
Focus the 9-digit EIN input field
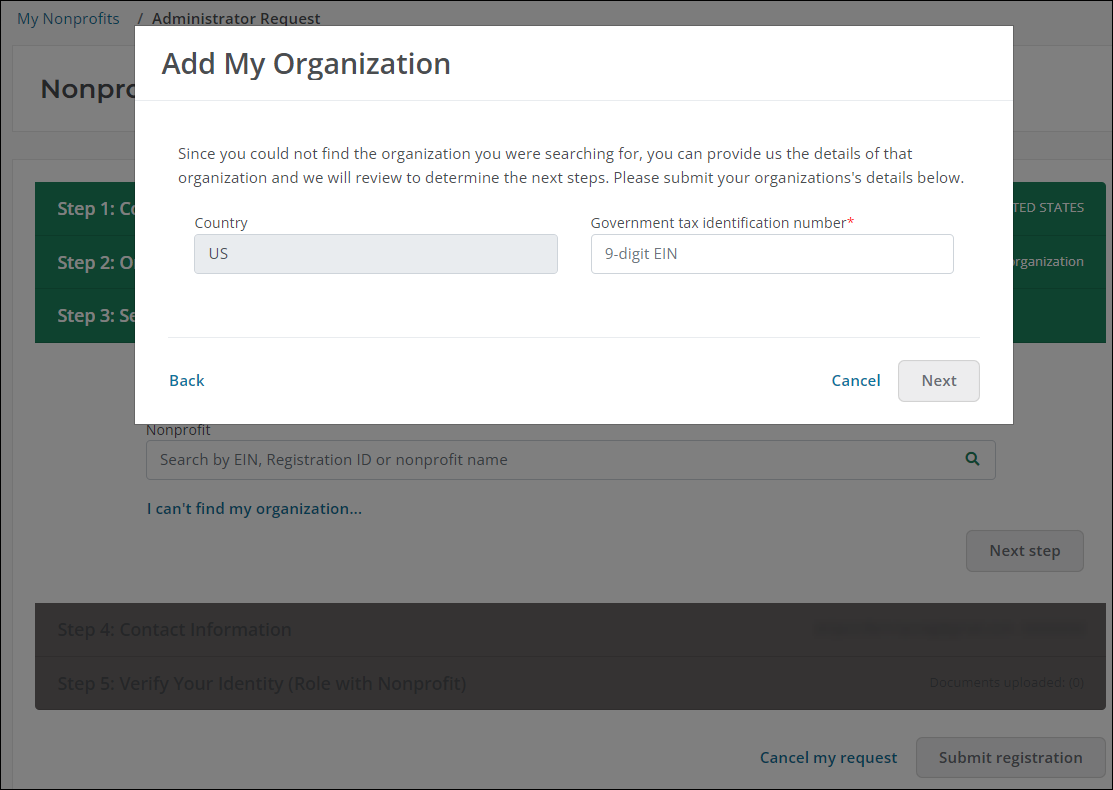(771, 254)
